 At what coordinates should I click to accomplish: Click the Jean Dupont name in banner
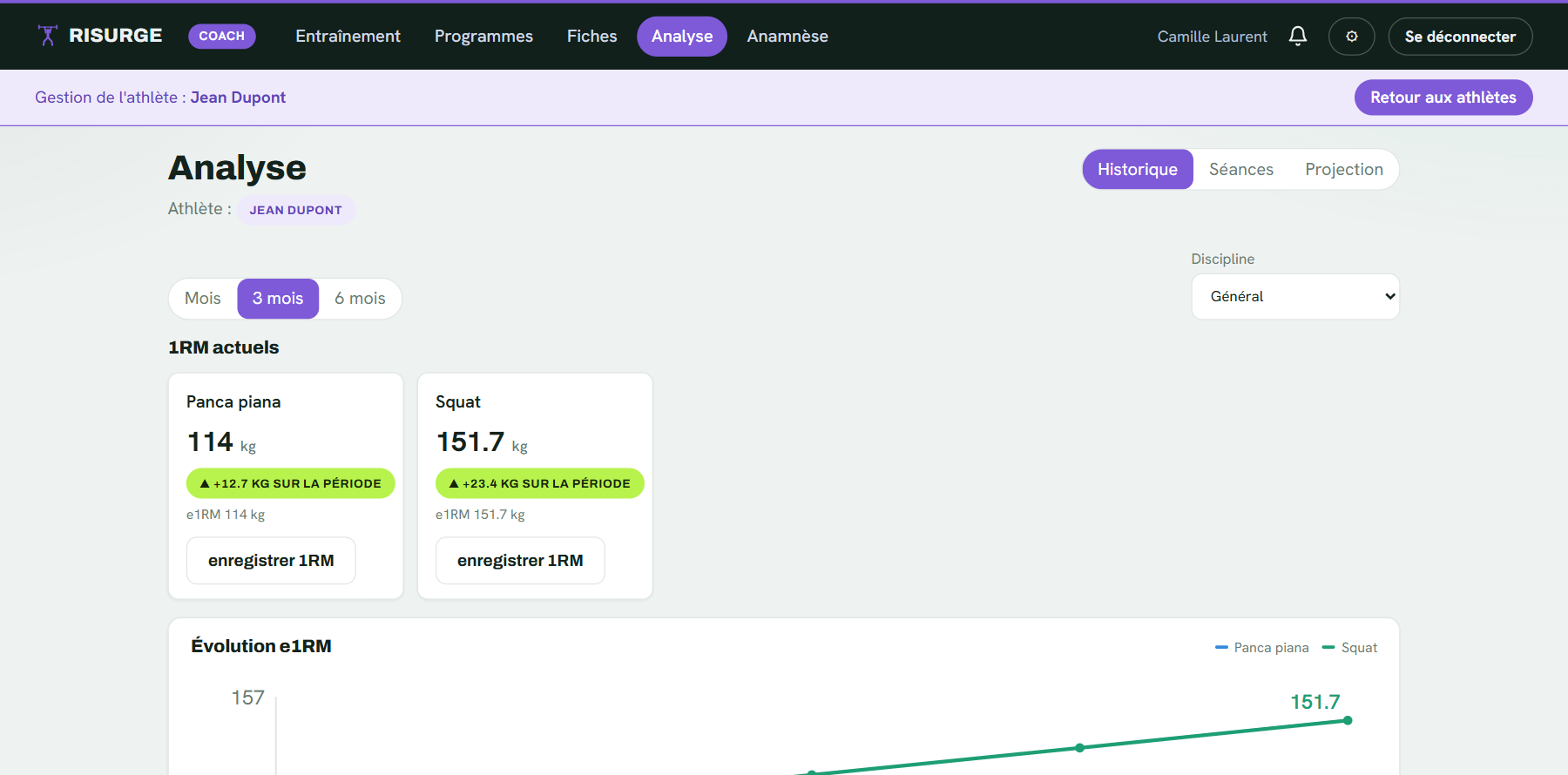tap(238, 98)
